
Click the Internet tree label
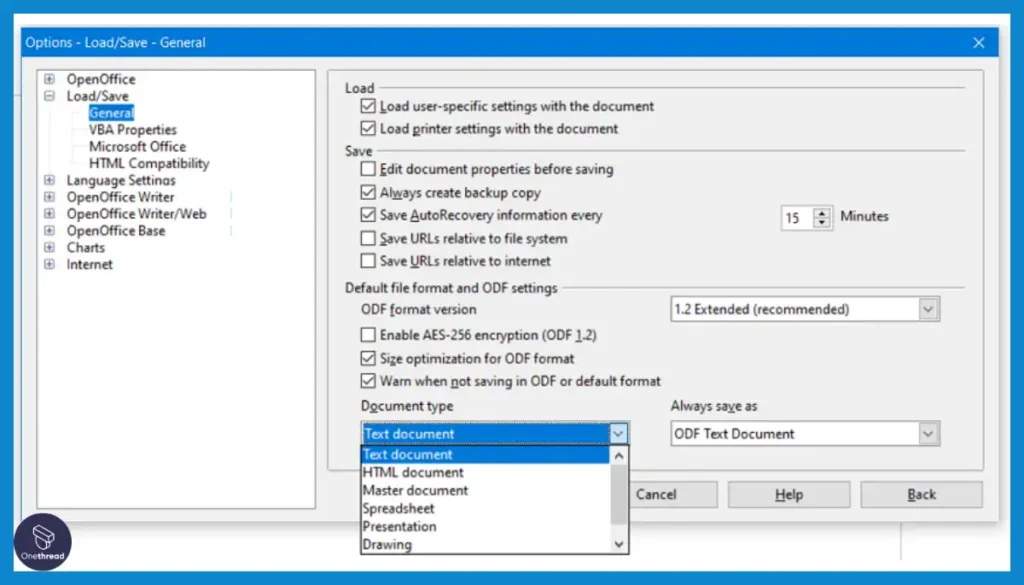pyautogui.click(x=89, y=264)
